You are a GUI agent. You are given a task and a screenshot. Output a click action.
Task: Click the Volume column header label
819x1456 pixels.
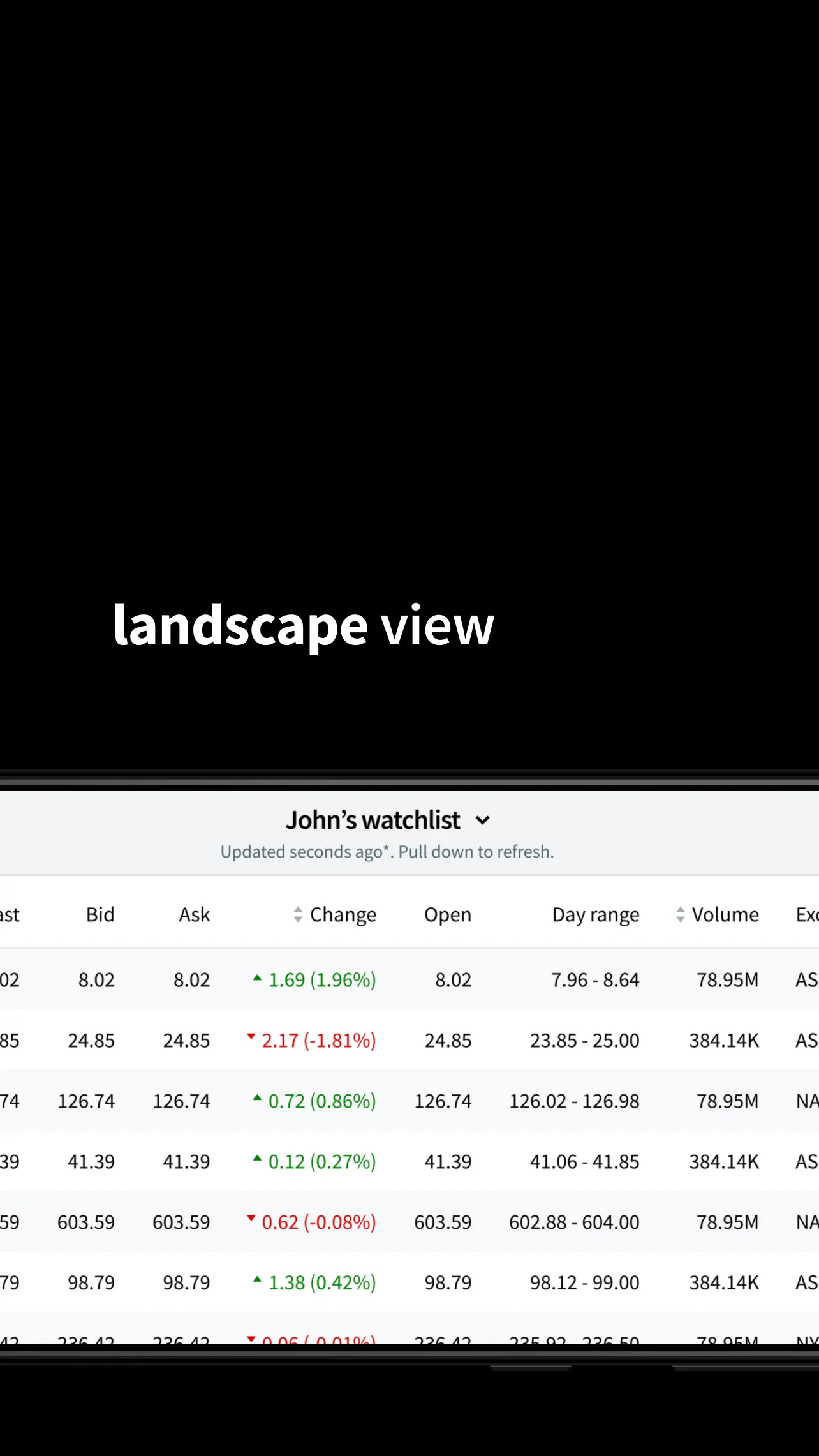click(x=725, y=914)
